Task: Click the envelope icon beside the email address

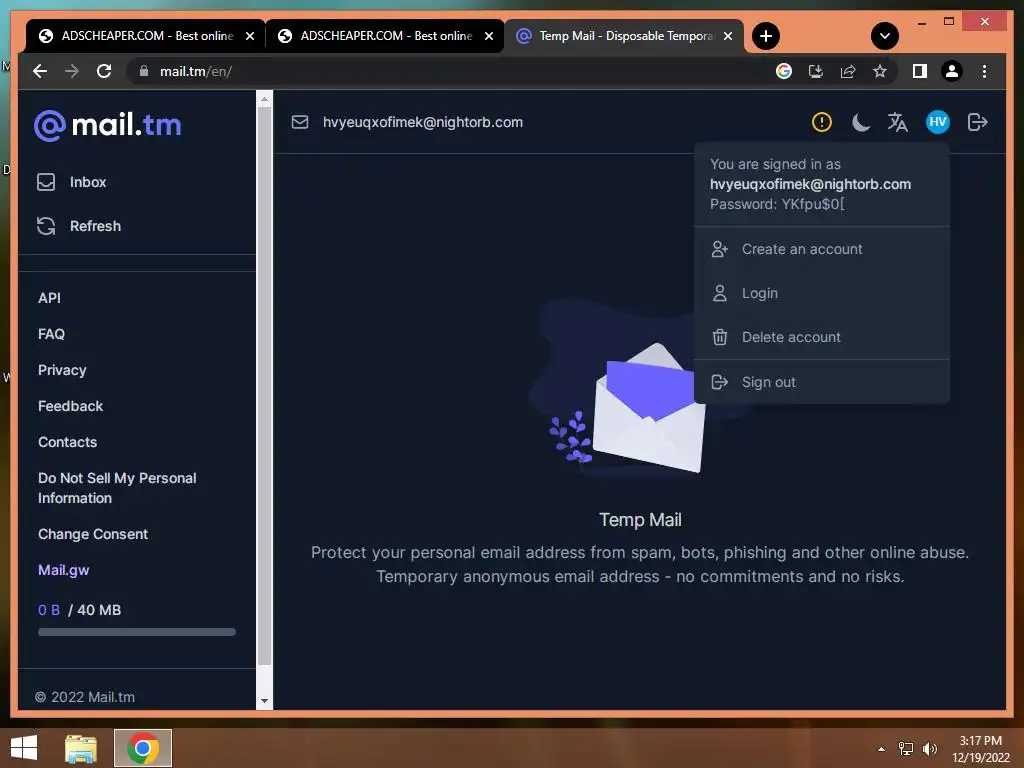Action: point(300,122)
